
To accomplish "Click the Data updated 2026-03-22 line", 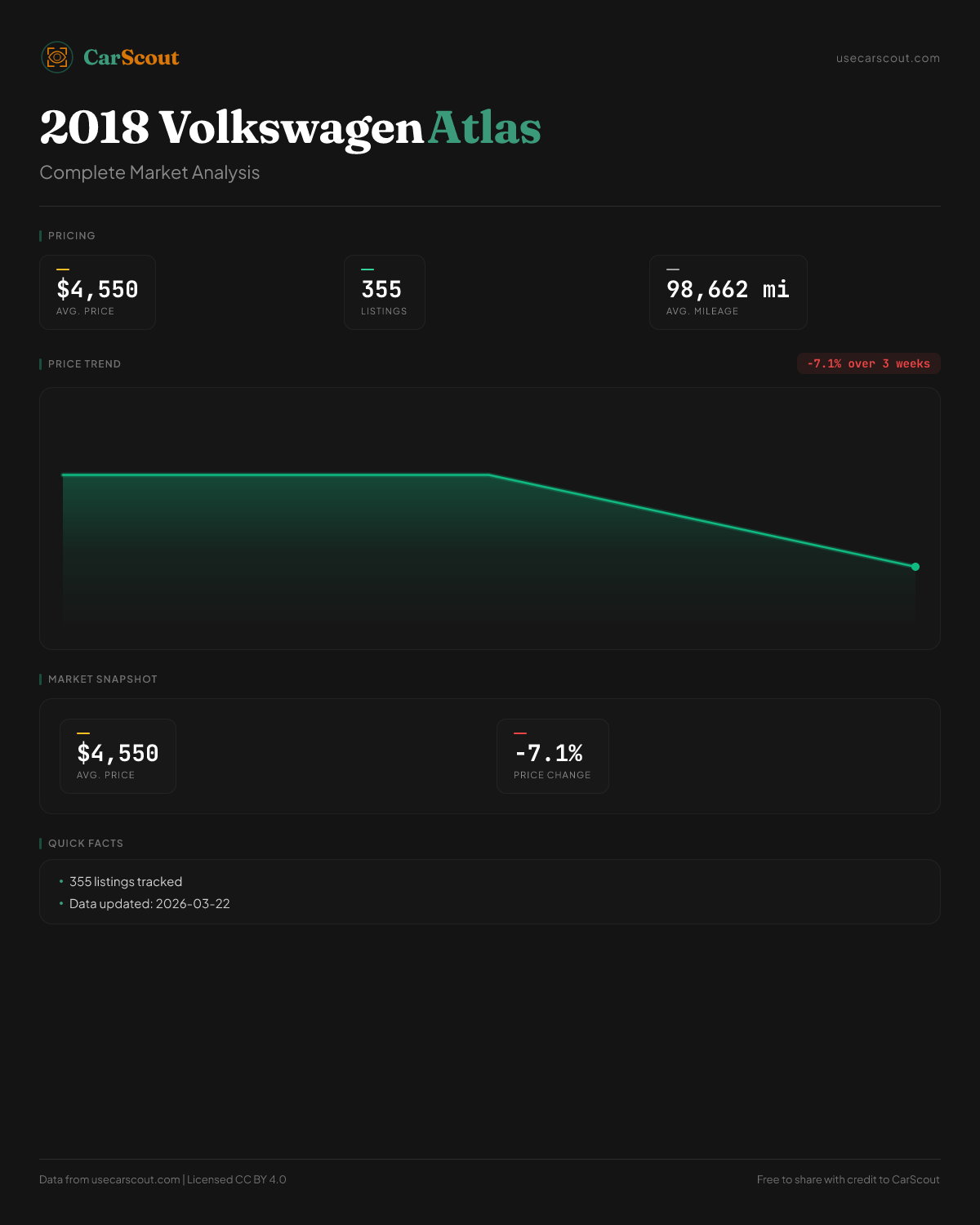I will tap(149, 904).
